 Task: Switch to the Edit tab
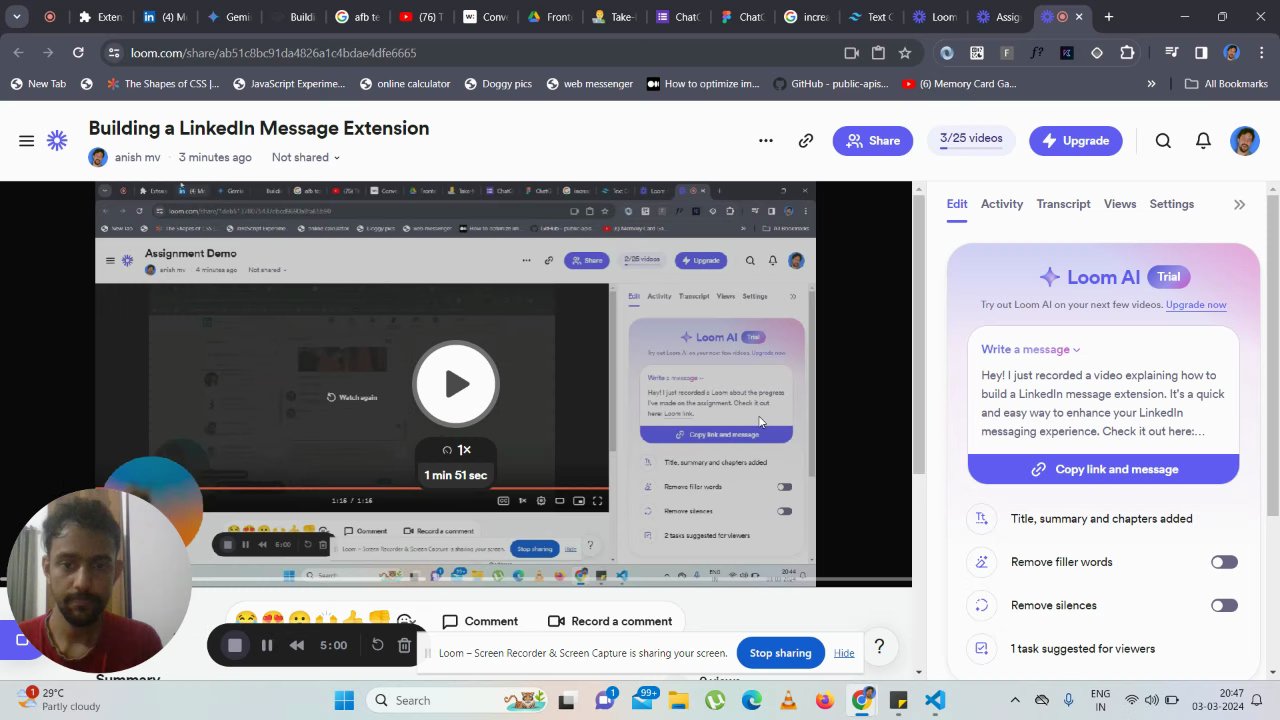[957, 204]
